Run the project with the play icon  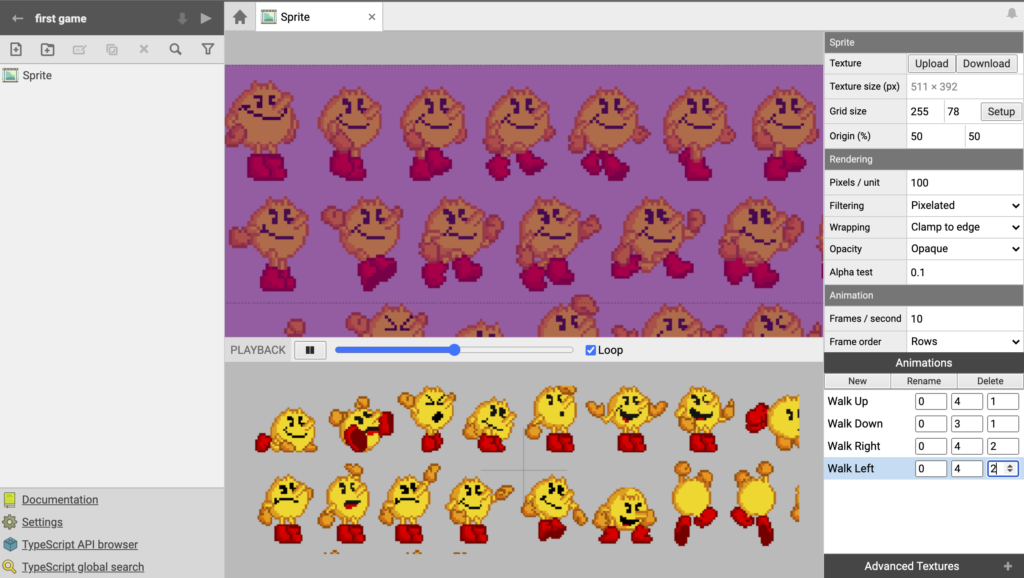tap(206, 18)
